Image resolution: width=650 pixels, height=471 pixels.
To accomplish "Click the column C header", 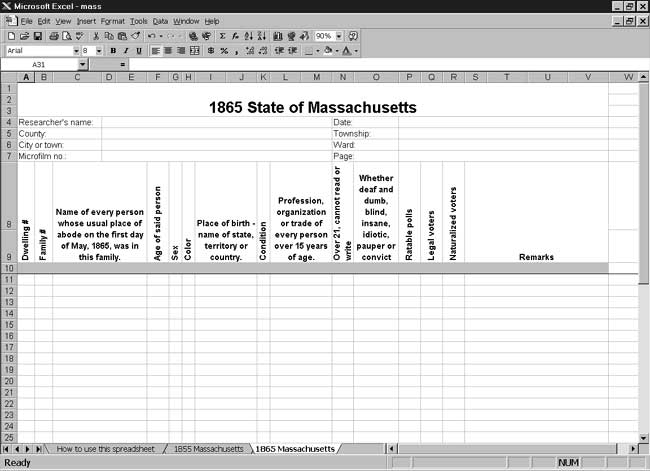I will pos(76,77).
